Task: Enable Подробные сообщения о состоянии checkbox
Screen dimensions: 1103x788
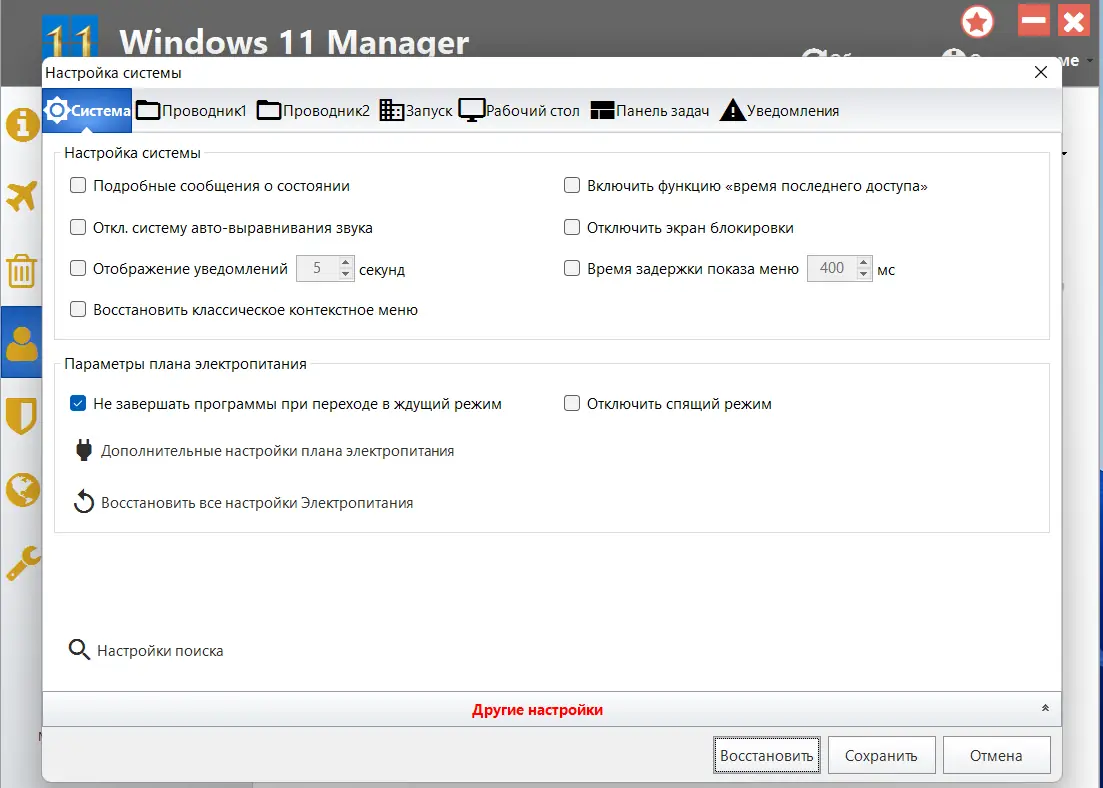Action: [x=78, y=185]
